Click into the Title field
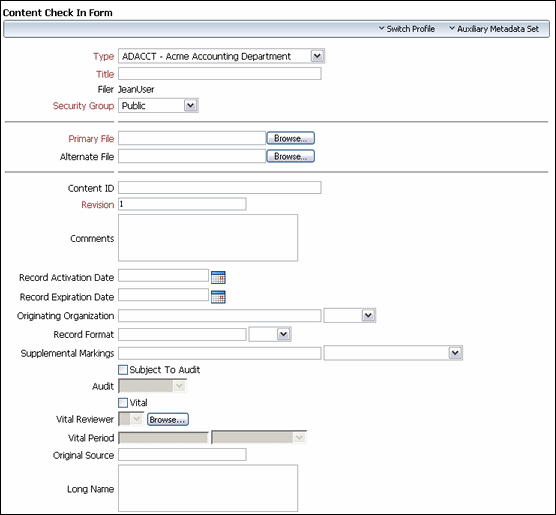 pos(220,74)
